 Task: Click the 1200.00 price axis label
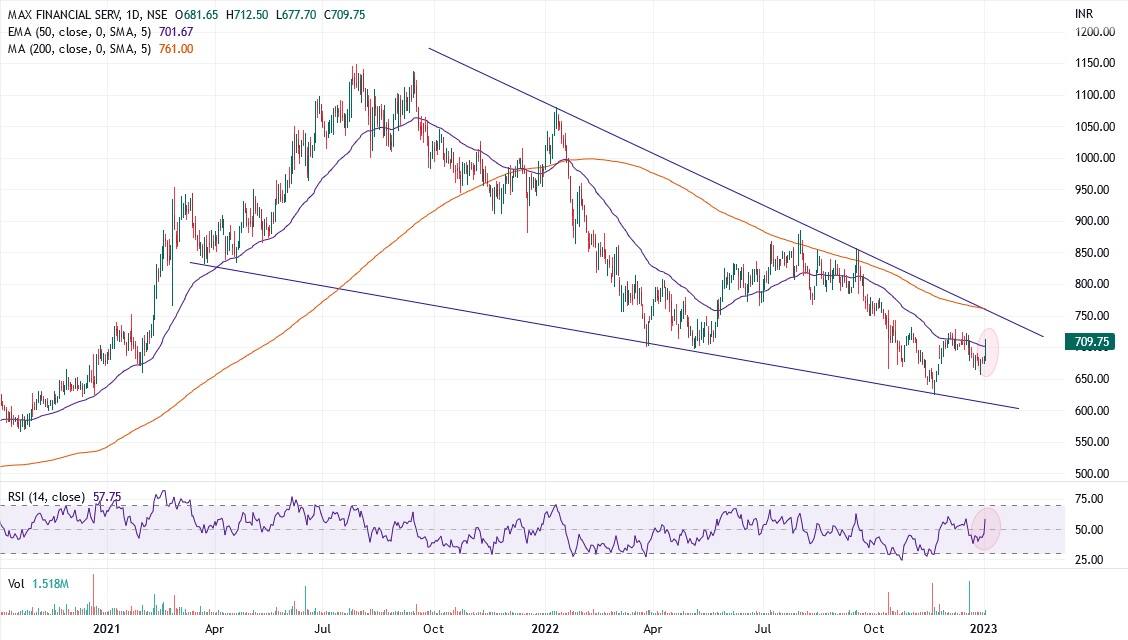(x=1093, y=32)
